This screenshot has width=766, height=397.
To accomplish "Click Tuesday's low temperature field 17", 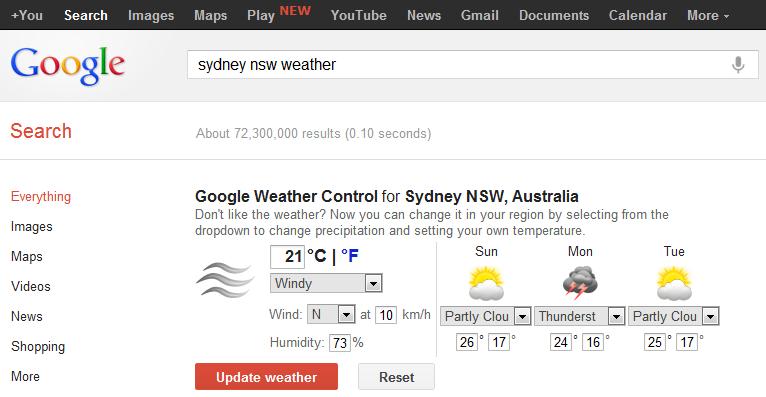I will 687,342.
